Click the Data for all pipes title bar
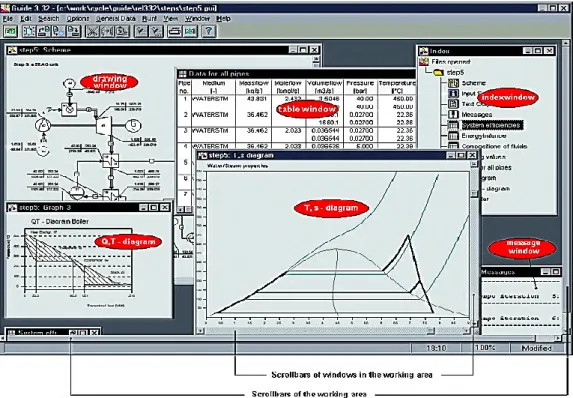 [296, 74]
